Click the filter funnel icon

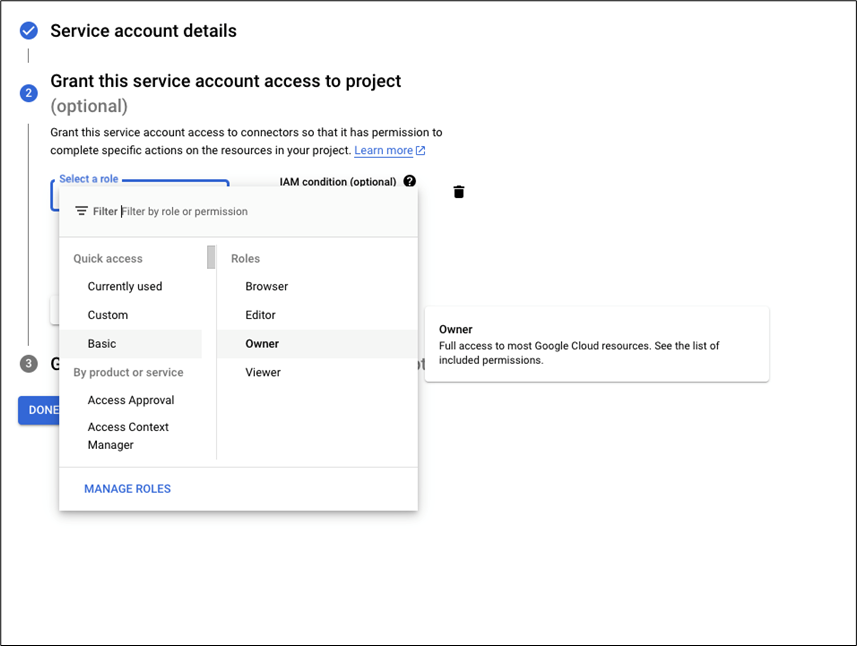(83, 211)
